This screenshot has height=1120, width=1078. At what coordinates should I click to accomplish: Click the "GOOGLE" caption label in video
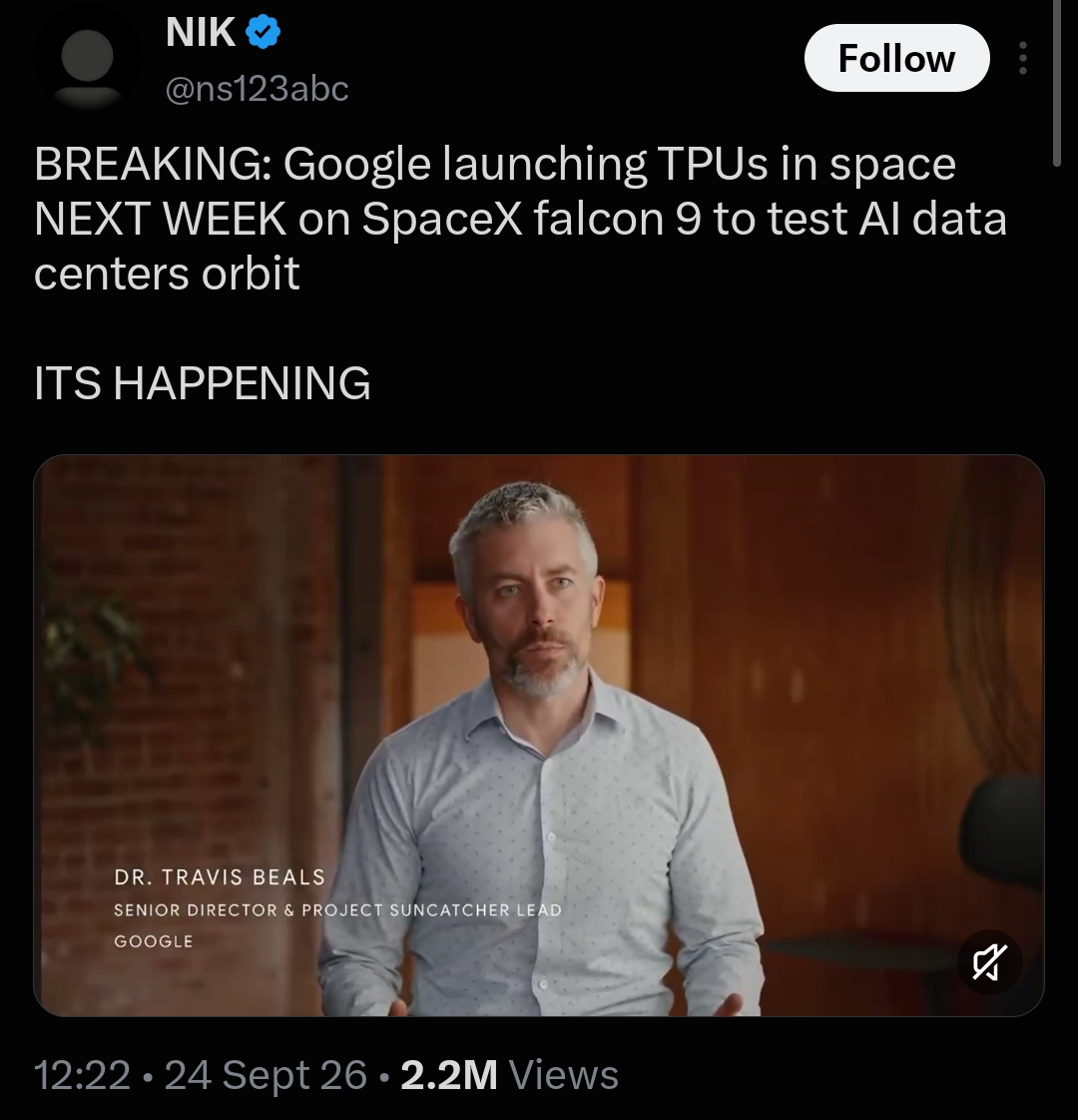click(154, 941)
